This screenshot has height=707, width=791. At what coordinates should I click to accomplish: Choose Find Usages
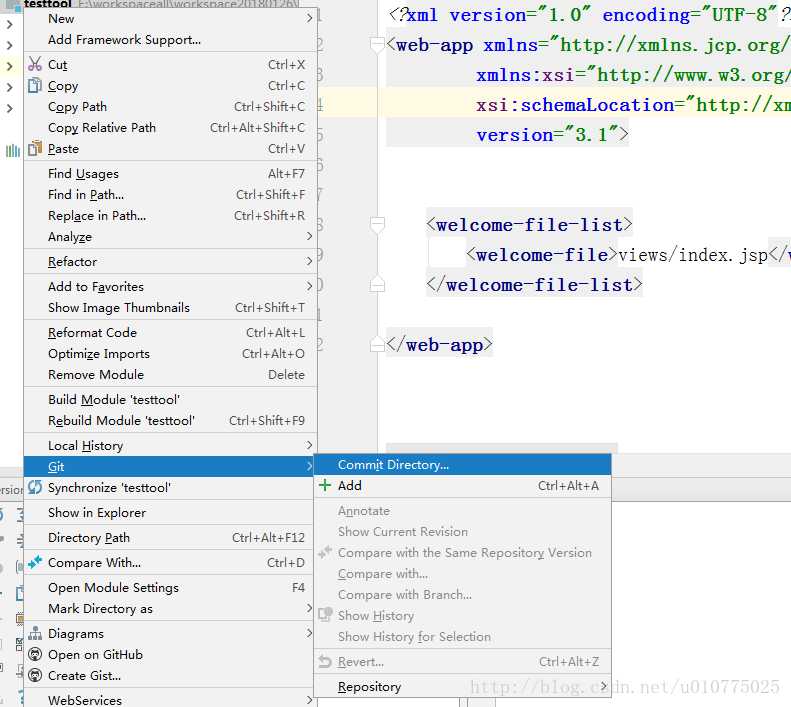(x=170, y=174)
